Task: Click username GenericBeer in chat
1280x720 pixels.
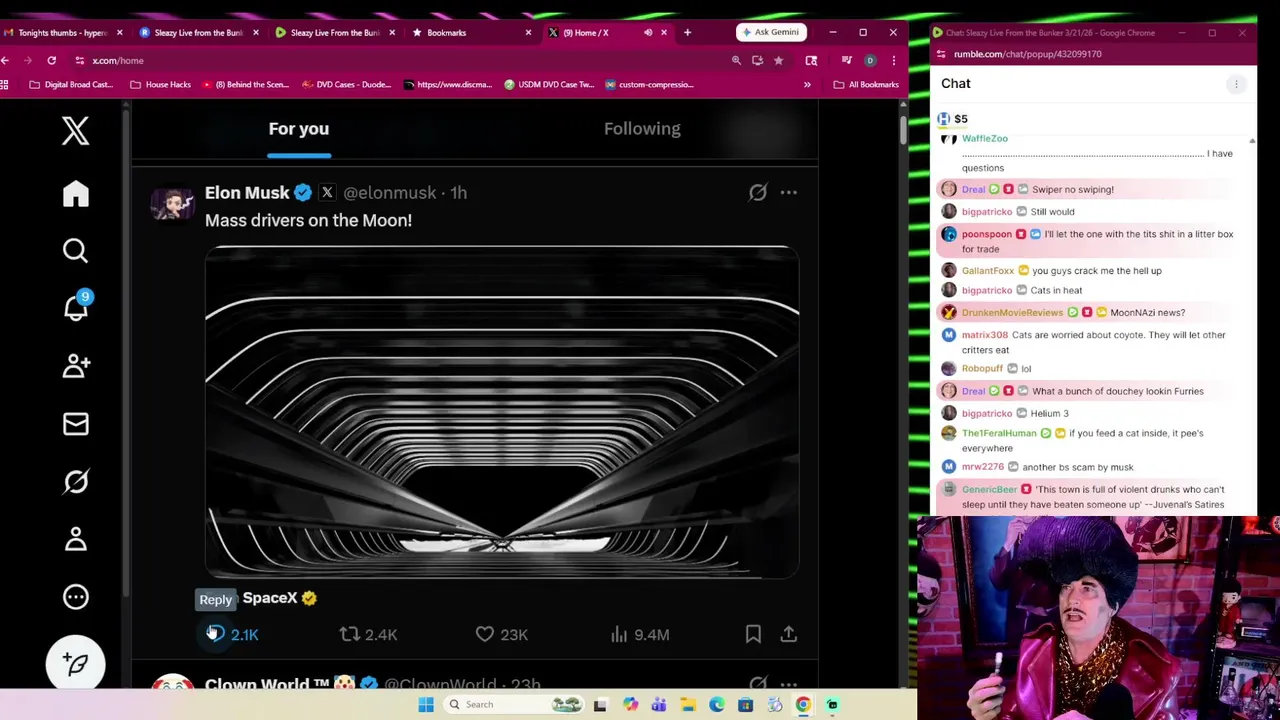Action: coord(989,489)
